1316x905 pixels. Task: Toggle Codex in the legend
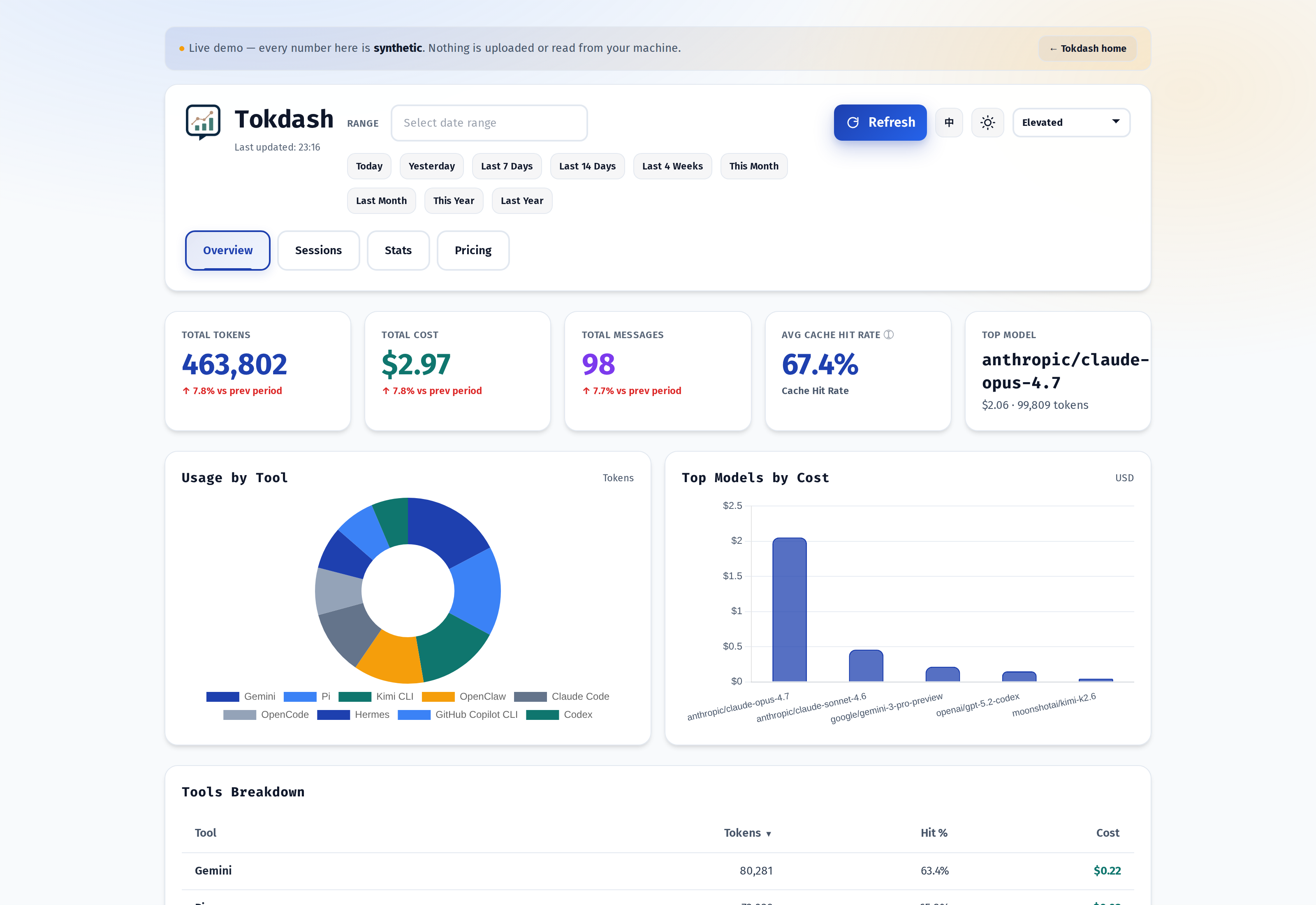click(559, 715)
